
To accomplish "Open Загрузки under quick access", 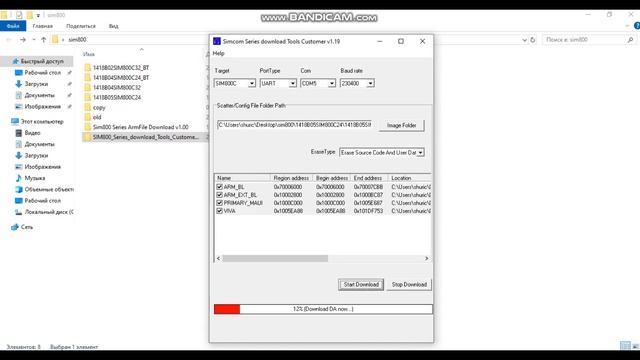I will click(x=36, y=84).
